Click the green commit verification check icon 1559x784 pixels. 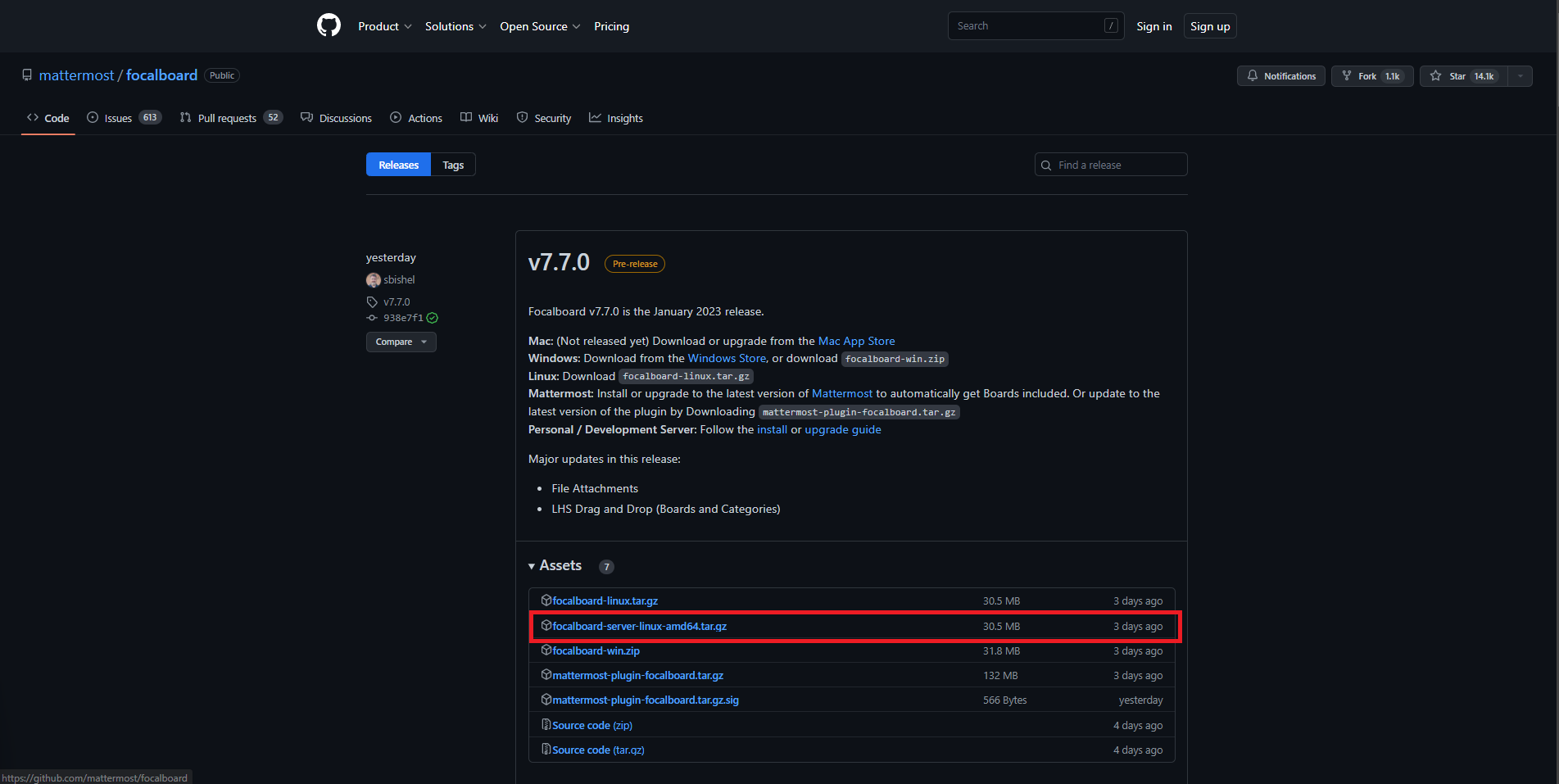point(433,318)
